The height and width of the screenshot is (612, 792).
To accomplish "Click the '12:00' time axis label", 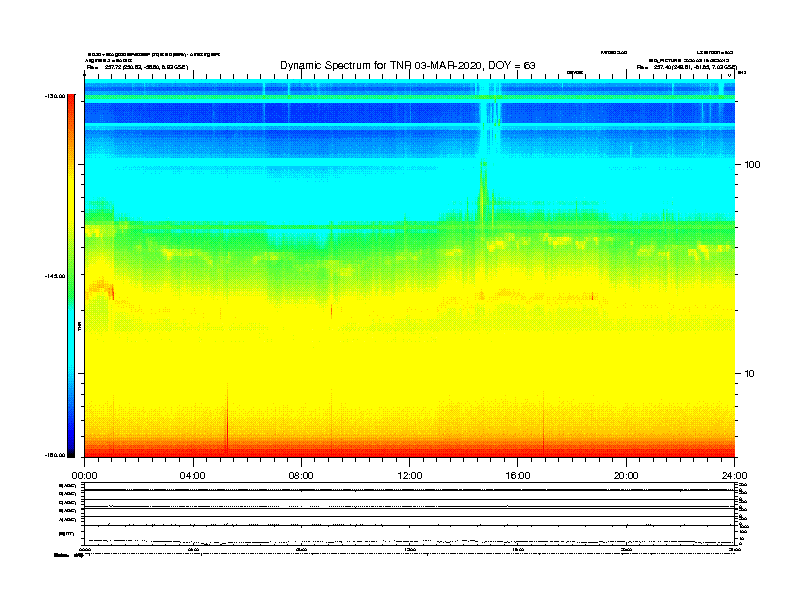I will tap(410, 476).
